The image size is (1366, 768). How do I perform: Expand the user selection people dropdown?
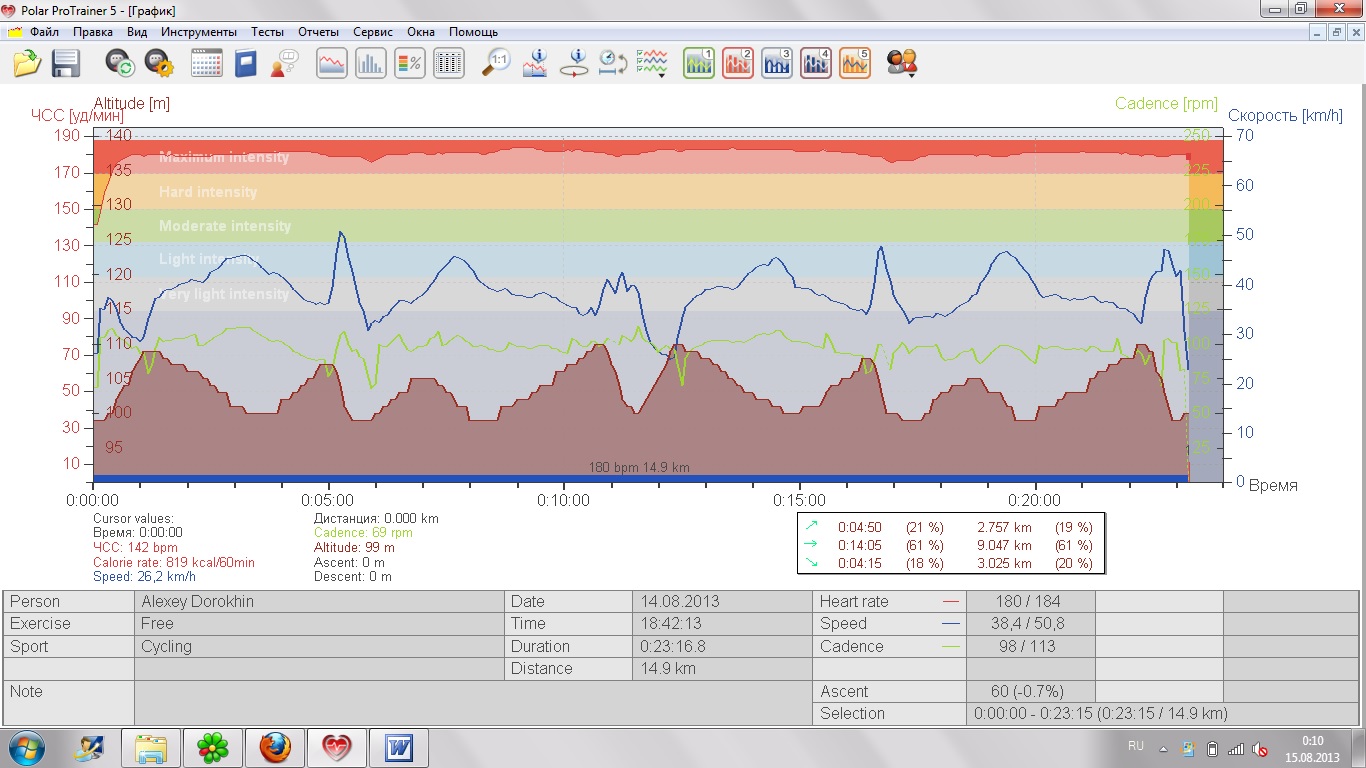point(902,63)
